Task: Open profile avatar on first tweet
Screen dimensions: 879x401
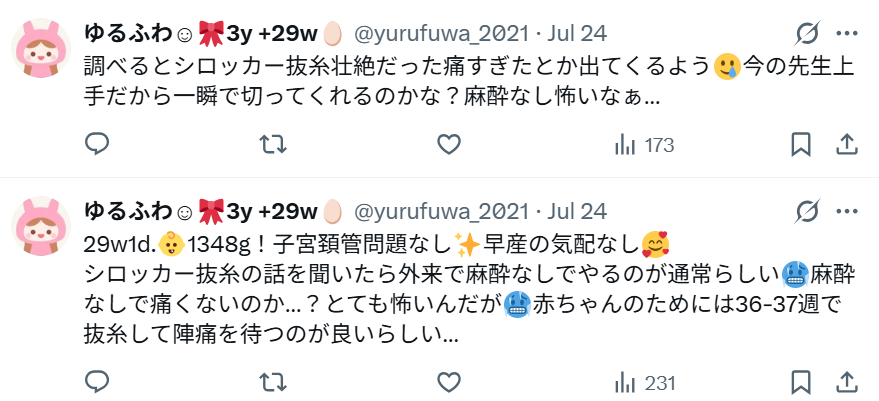Action: pyautogui.click(x=41, y=48)
